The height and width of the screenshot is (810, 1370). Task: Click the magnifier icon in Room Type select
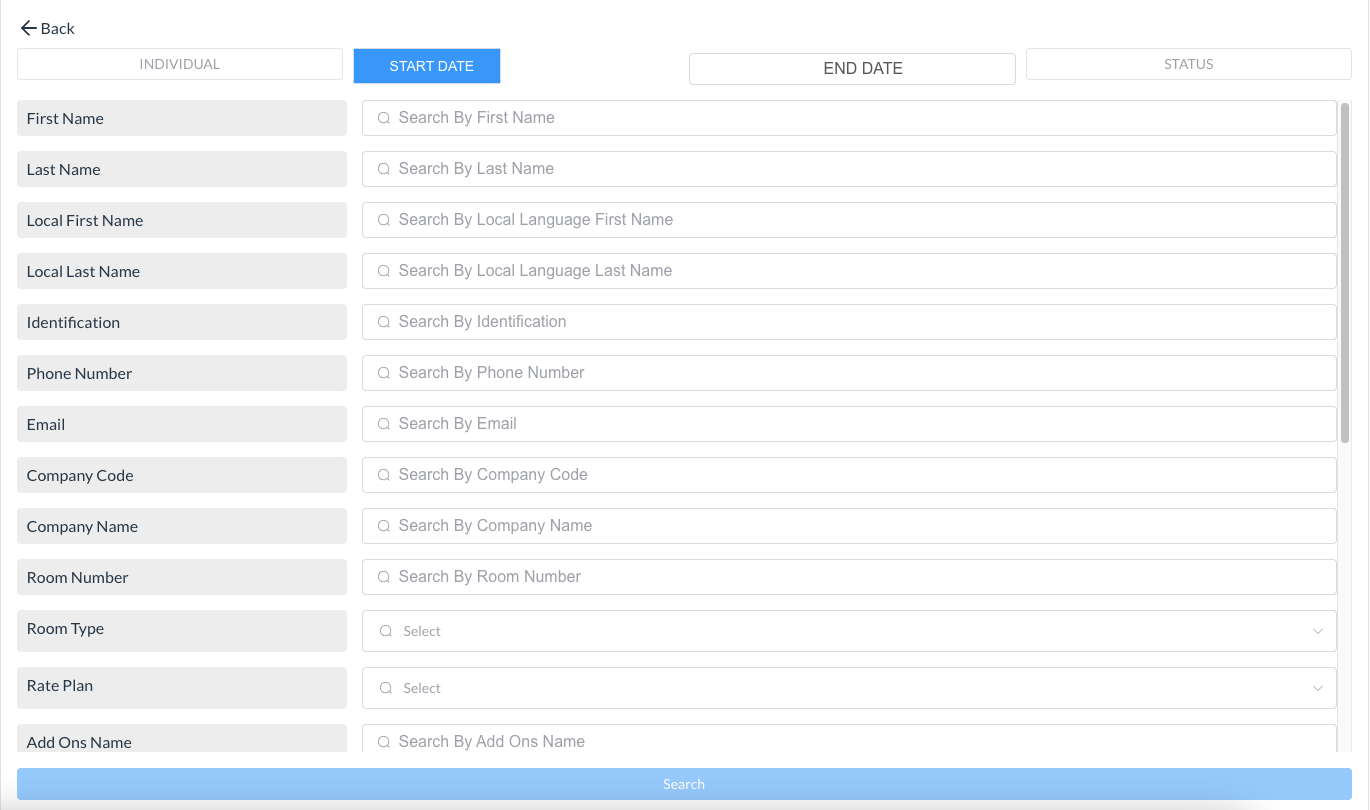point(386,631)
